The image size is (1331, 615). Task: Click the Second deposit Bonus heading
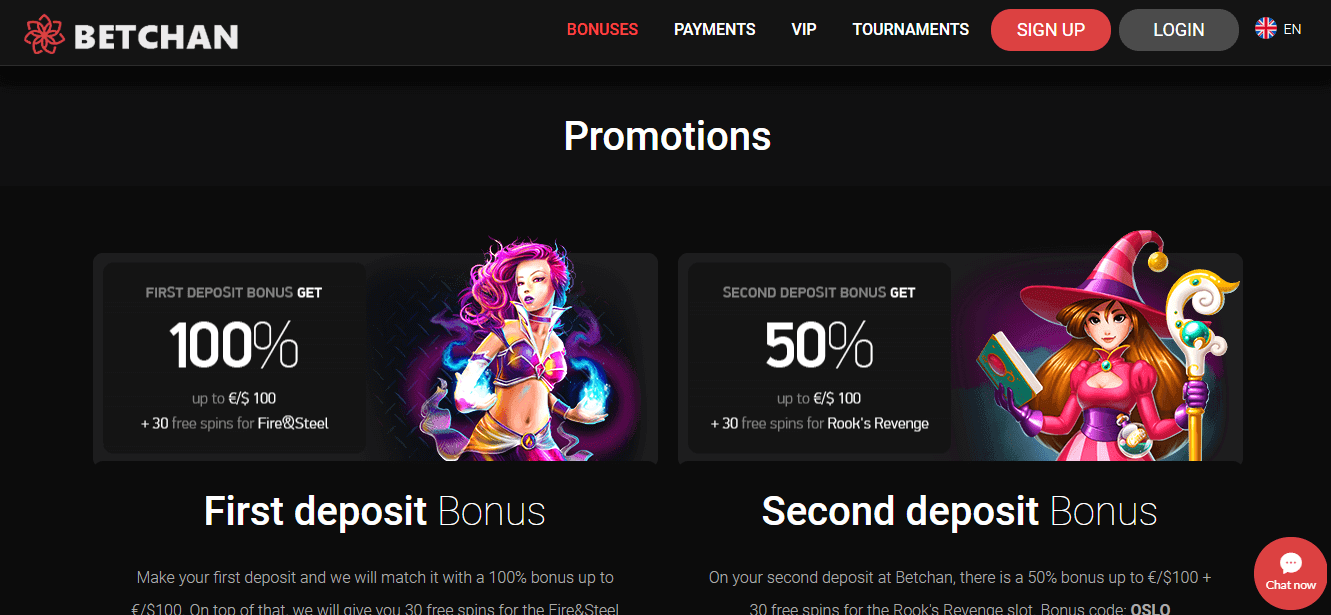960,512
